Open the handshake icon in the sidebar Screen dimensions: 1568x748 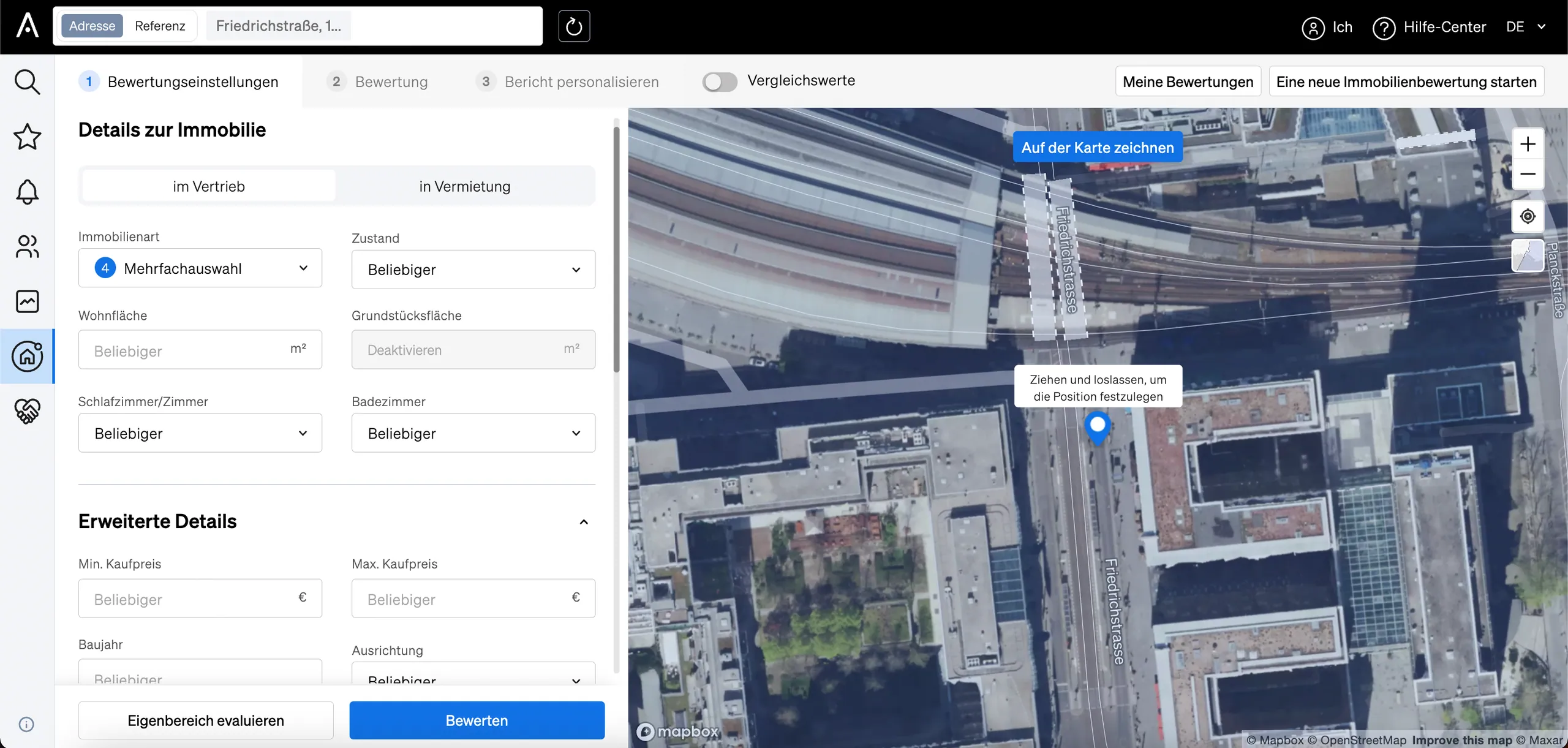27,411
